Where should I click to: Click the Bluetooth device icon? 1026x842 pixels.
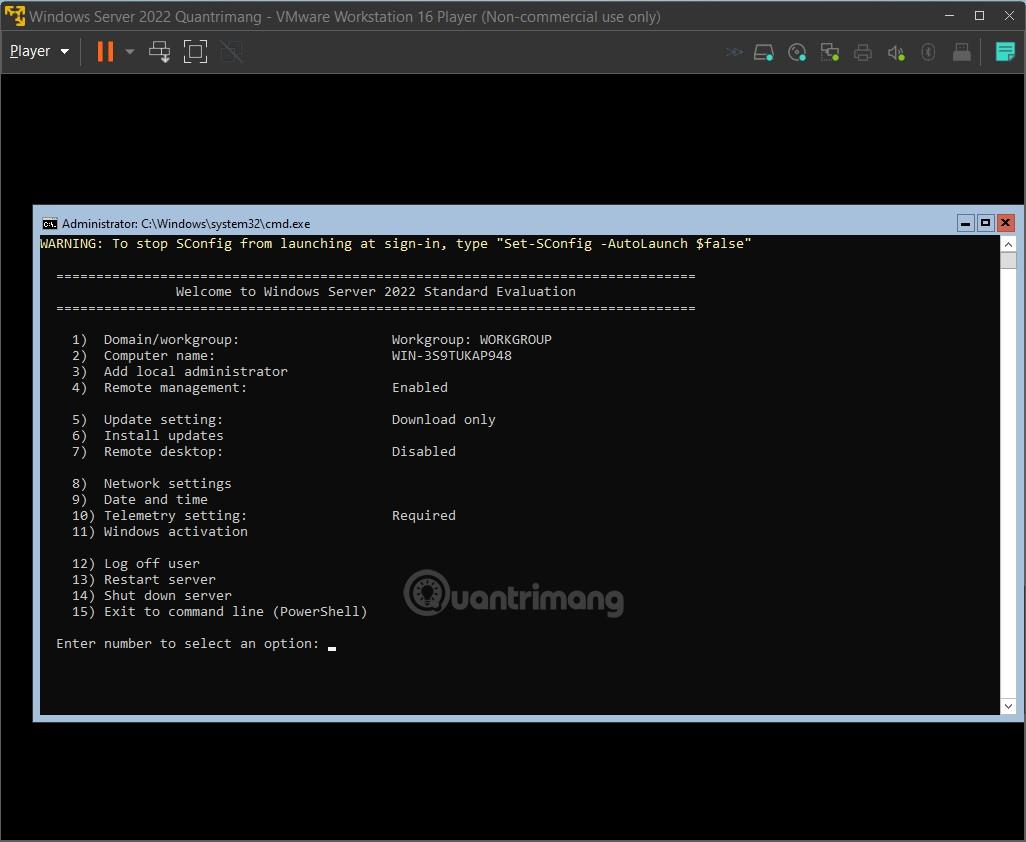click(x=928, y=52)
